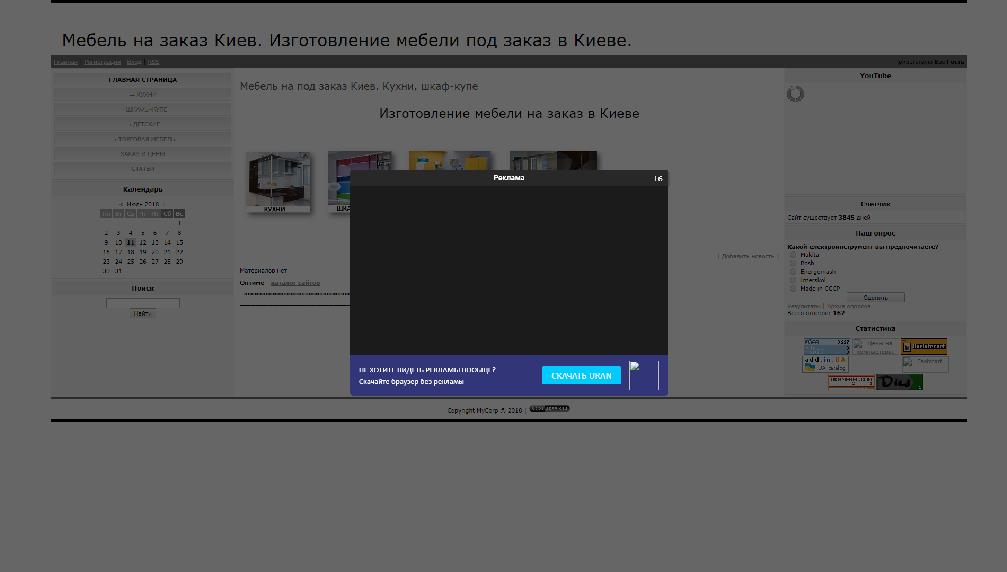Go to previous month in calendar
This screenshot has width=1007, height=572.
120,204
